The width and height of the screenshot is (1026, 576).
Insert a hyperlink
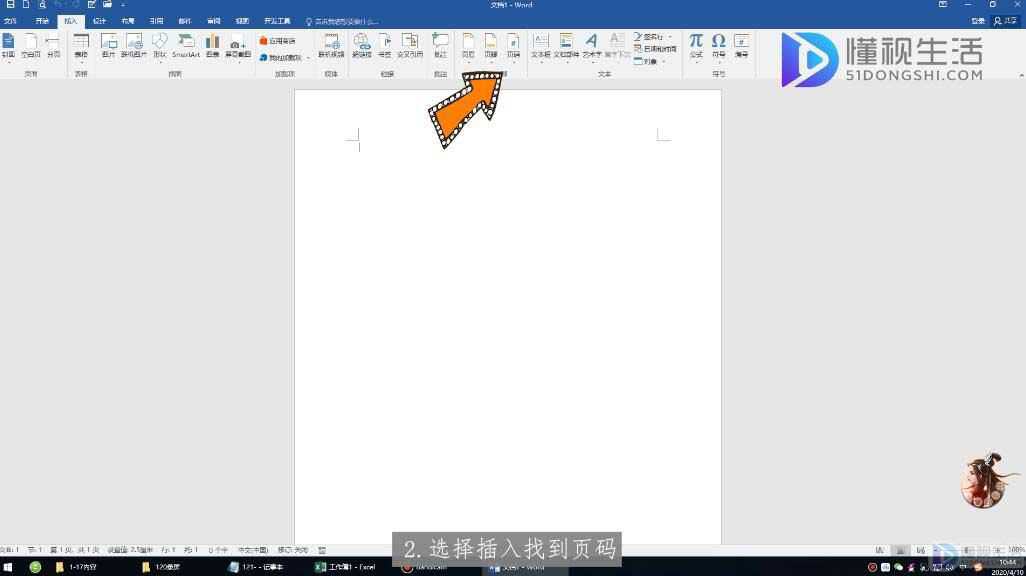pos(362,46)
